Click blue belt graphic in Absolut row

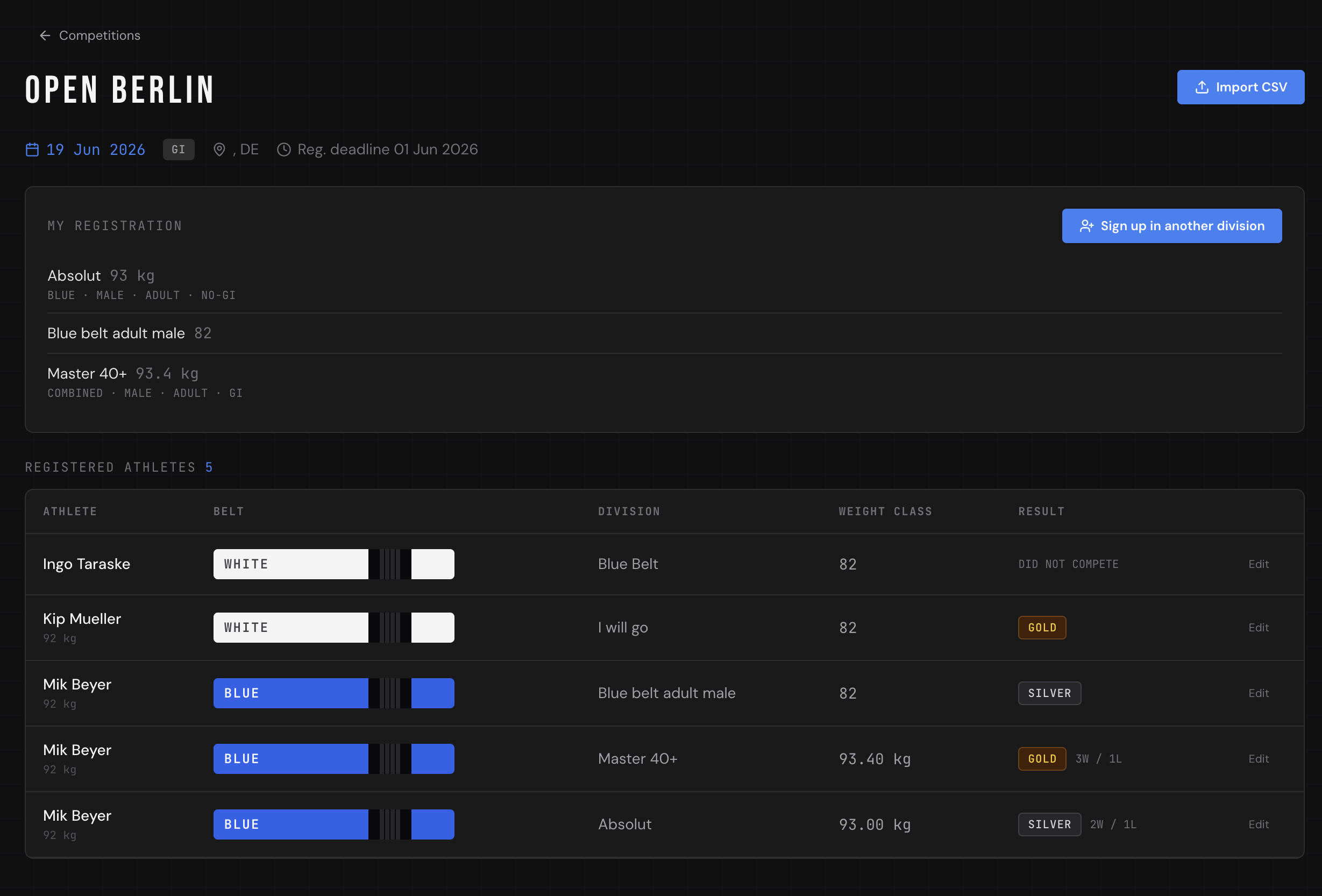click(x=334, y=824)
